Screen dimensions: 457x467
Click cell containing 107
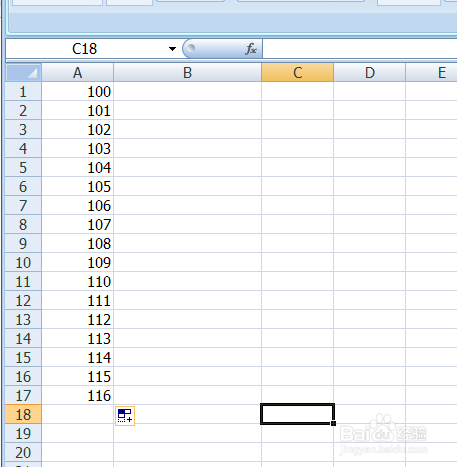pyautogui.click(x=77, y=224)
